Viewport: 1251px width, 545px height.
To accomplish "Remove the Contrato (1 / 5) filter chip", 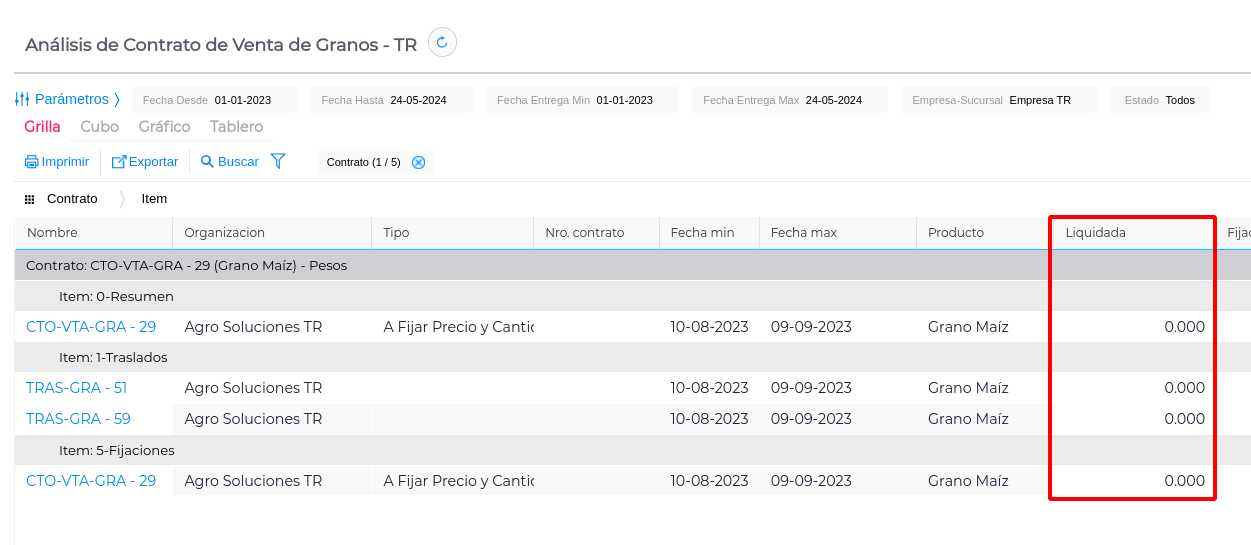I will (x=419, y=162).
